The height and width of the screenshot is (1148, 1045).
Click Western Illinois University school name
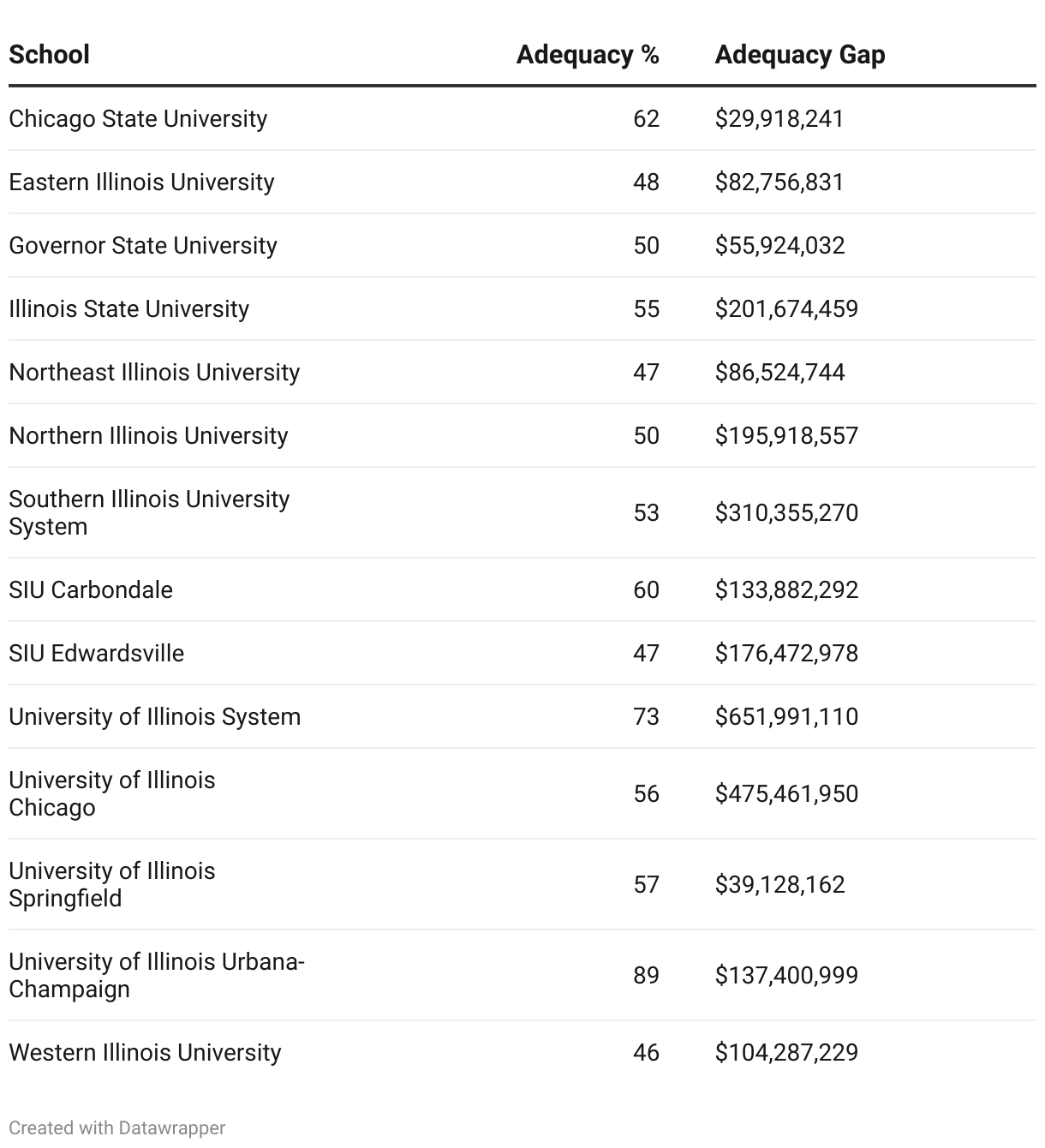145,1052
